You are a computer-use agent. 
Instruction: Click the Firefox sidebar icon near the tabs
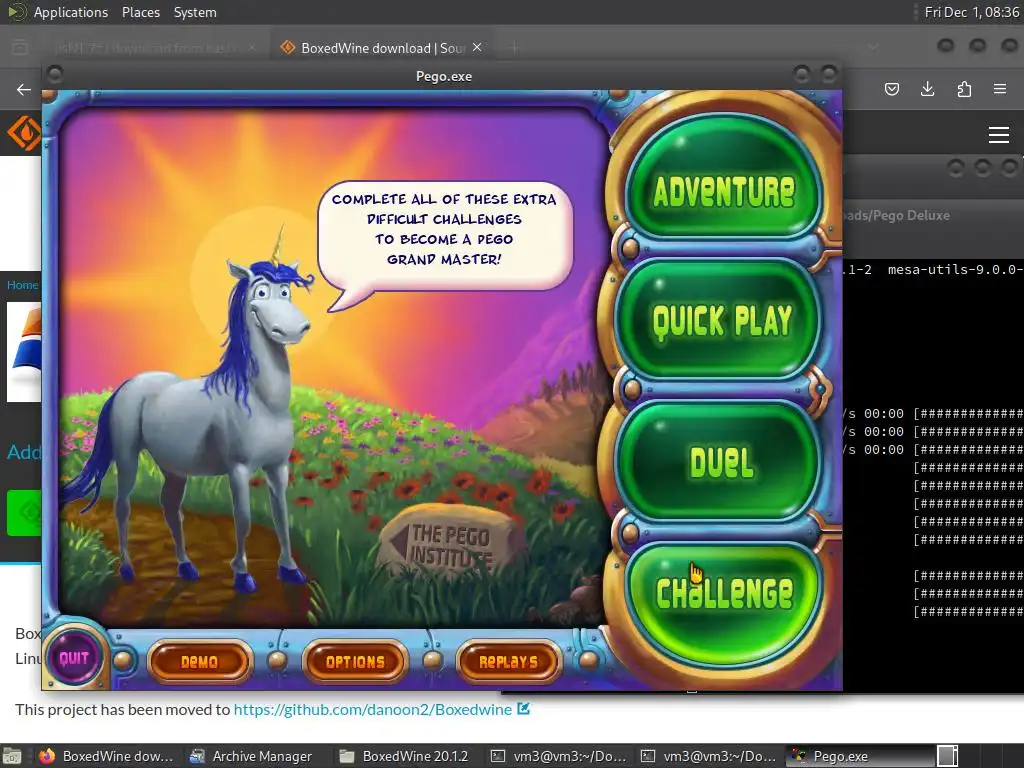20,48
